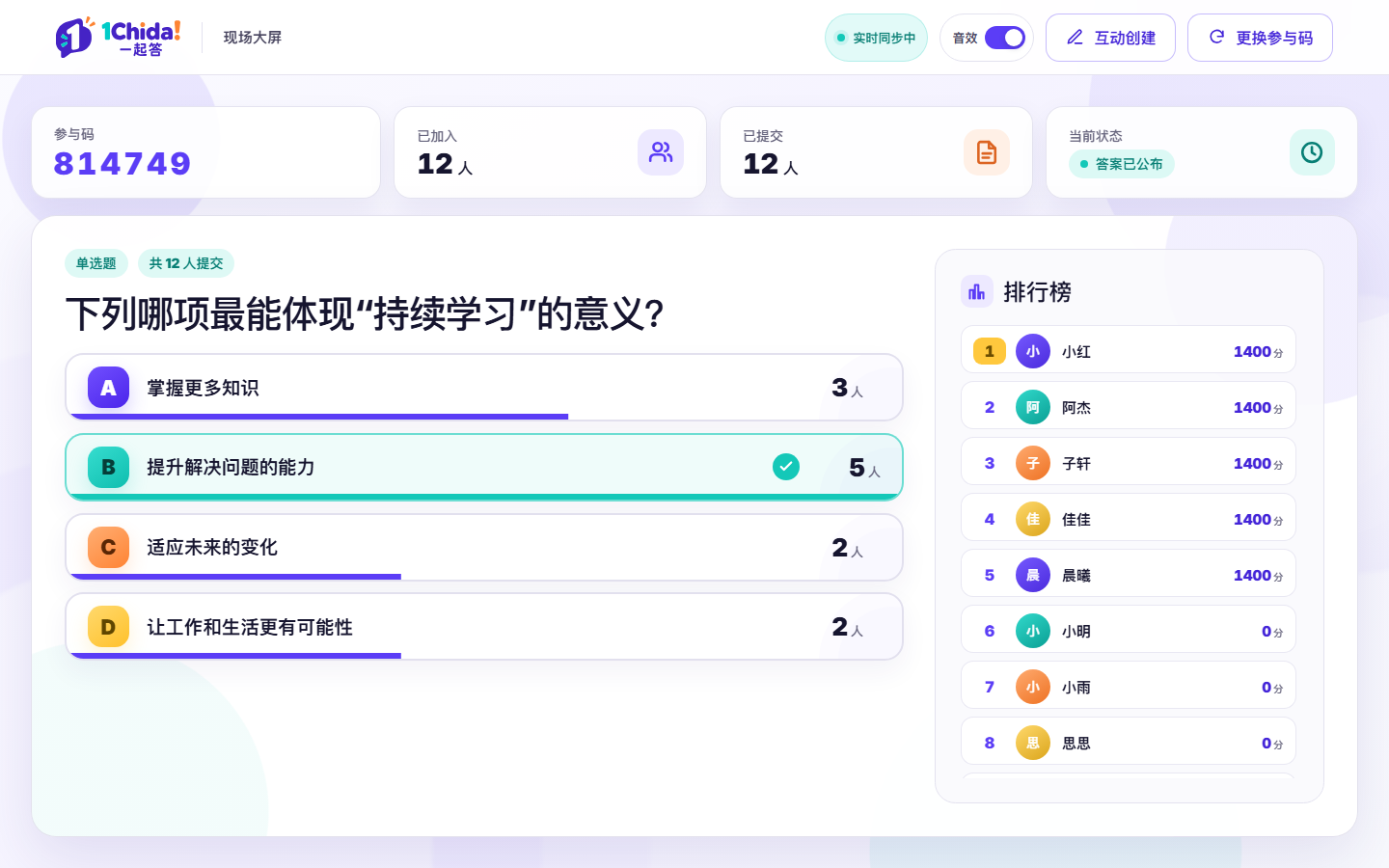Click the 1Chida logo icon
This screenshot has width=1389, height=868.
point(74,38)
